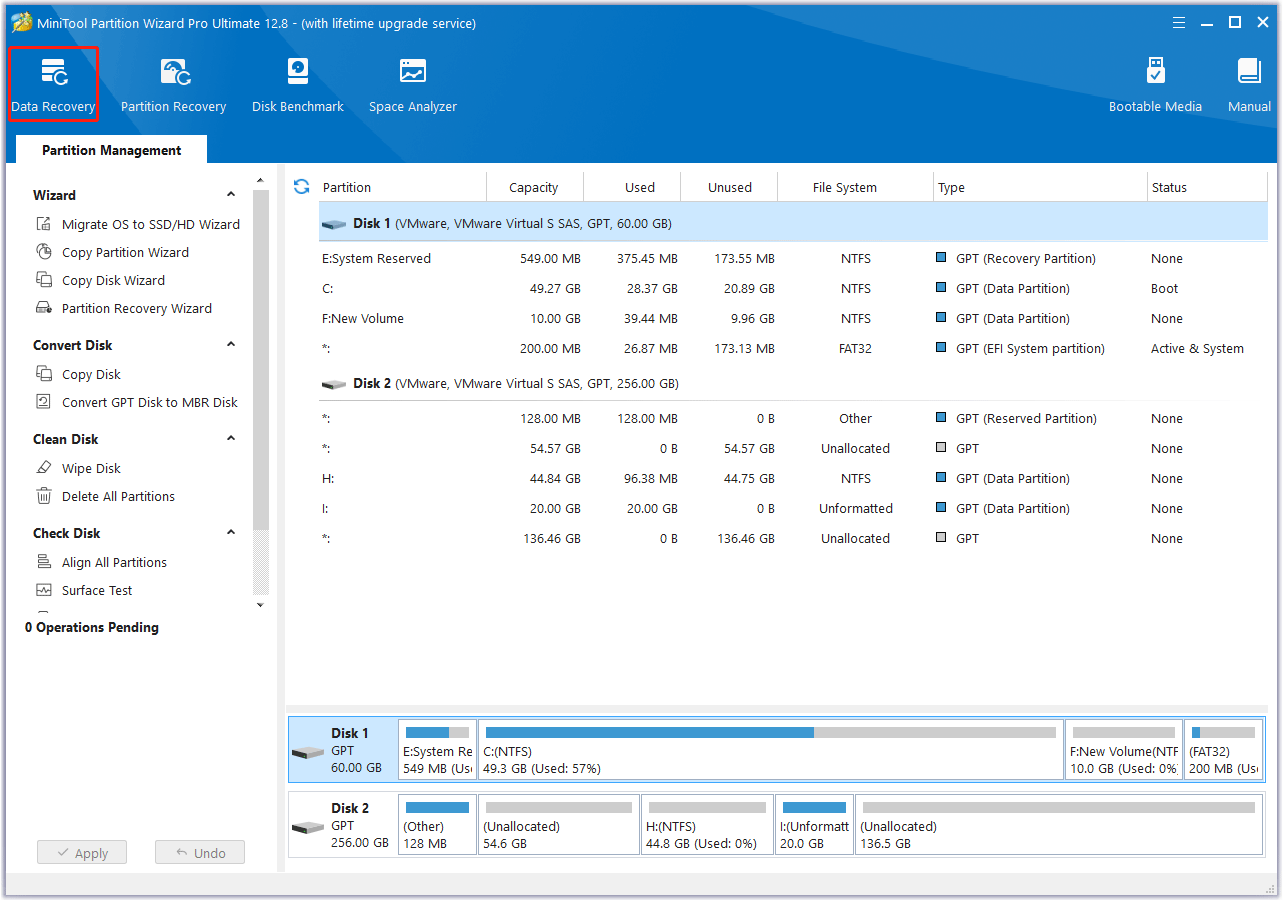Open the Disk Benchmark tool

pyautogui.click(x=297, y=83)
